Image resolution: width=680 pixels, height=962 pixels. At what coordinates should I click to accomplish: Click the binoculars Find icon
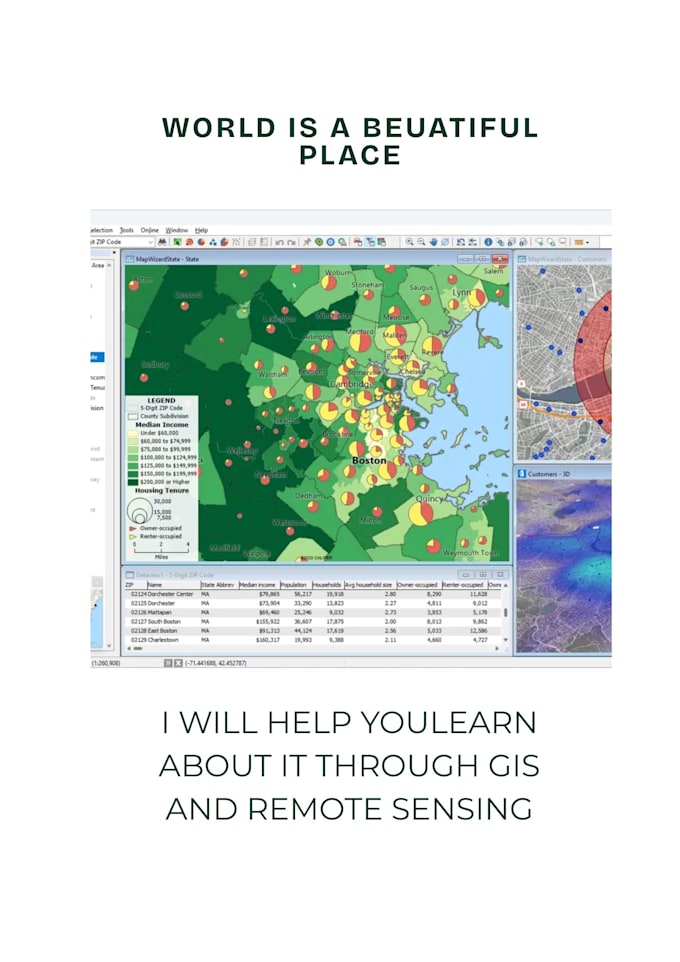click(163, 242)
